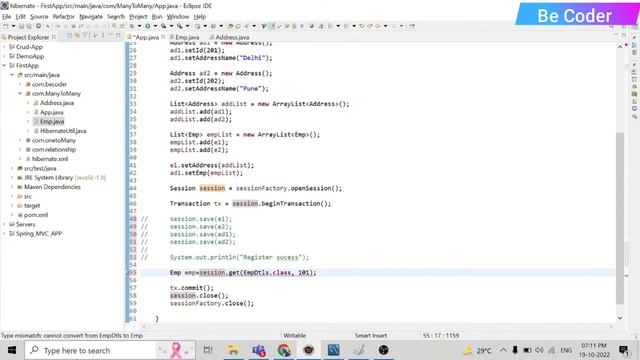Viewport: 640px width, 360px height.
Task: Open the External Tools dropdown arrow
Action: point(187,26)
